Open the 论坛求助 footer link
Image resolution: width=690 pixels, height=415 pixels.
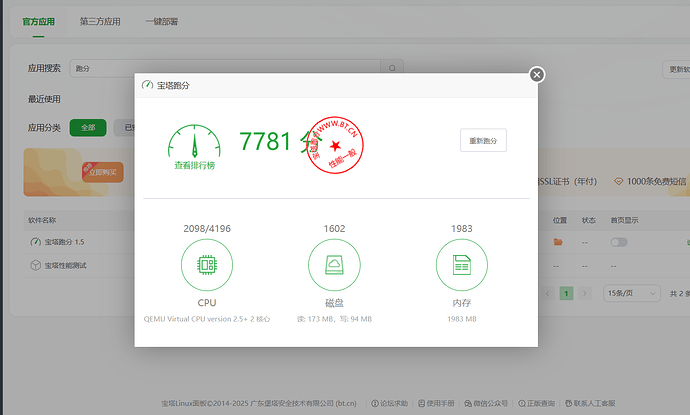(x=389, y=403)
